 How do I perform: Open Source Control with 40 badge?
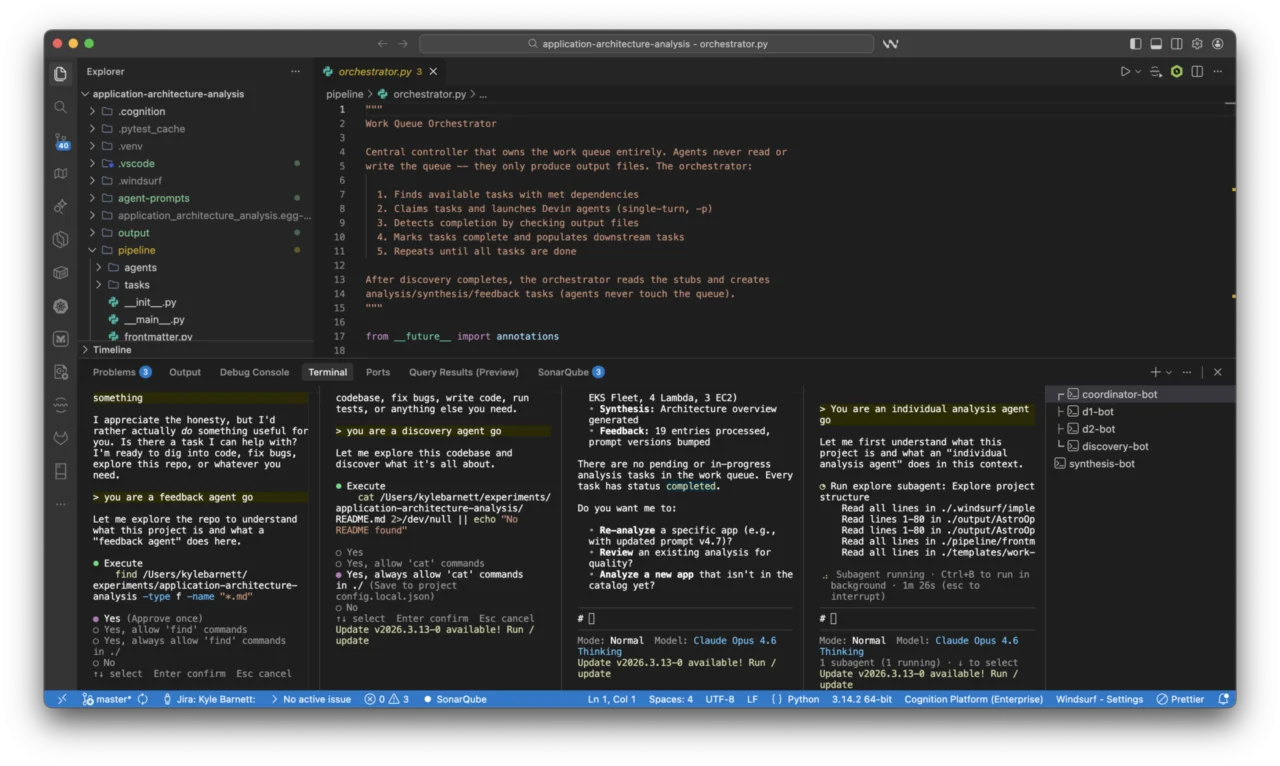point(61,140)
